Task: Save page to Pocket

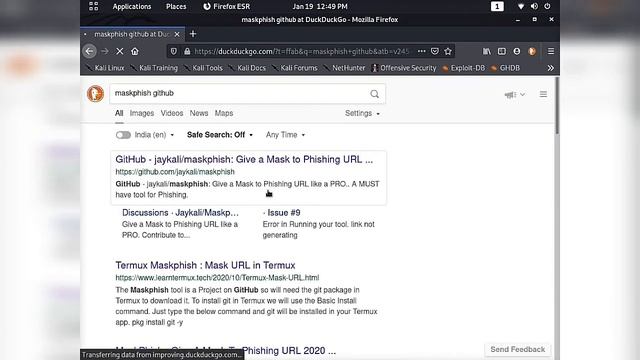Action: (435, 51)
